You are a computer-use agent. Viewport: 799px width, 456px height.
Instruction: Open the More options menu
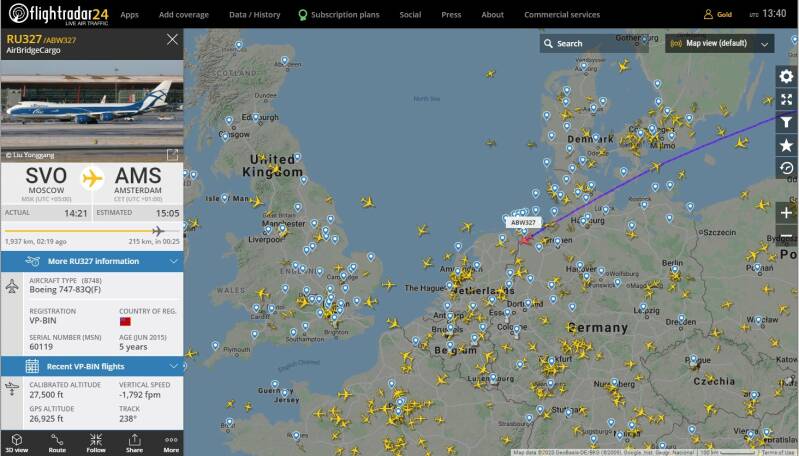[171, 443]
